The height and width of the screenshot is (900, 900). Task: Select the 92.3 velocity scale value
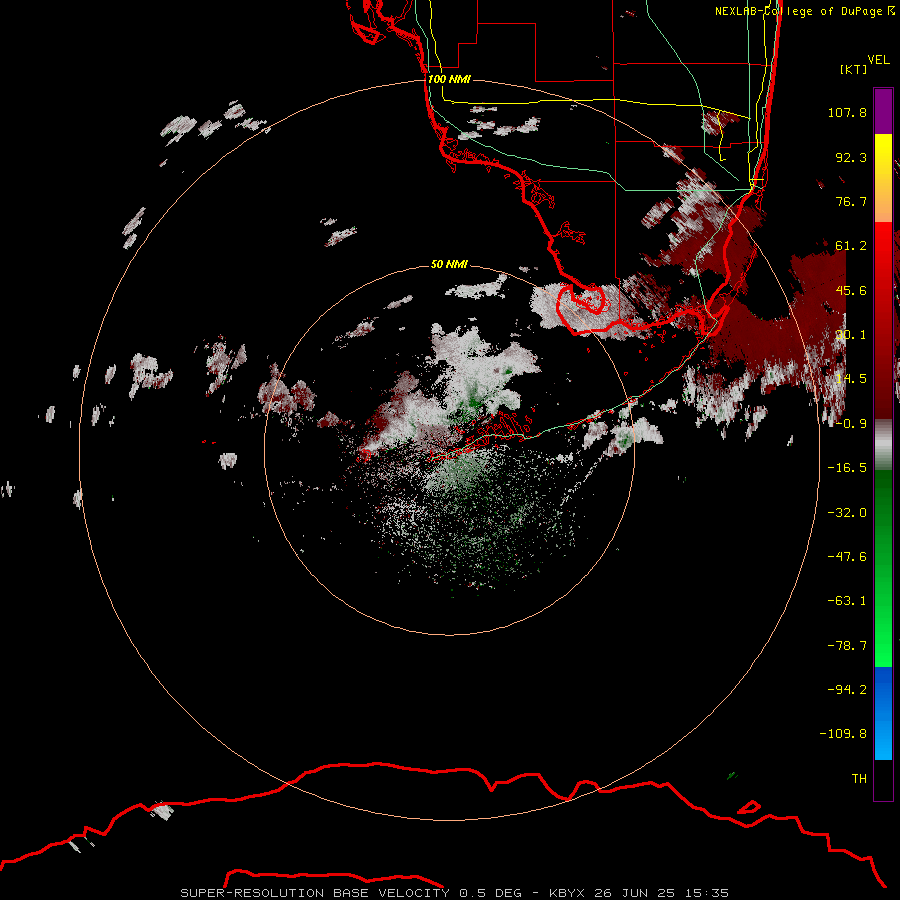[x=851, y=157]
